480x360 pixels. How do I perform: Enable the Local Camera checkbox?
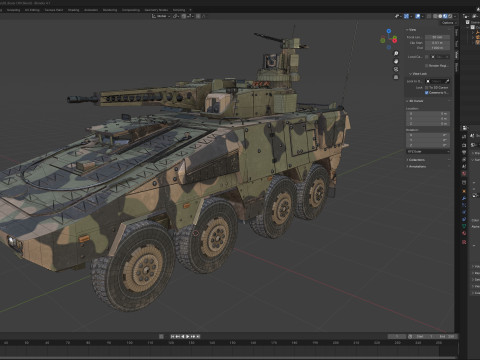[427, 57]
